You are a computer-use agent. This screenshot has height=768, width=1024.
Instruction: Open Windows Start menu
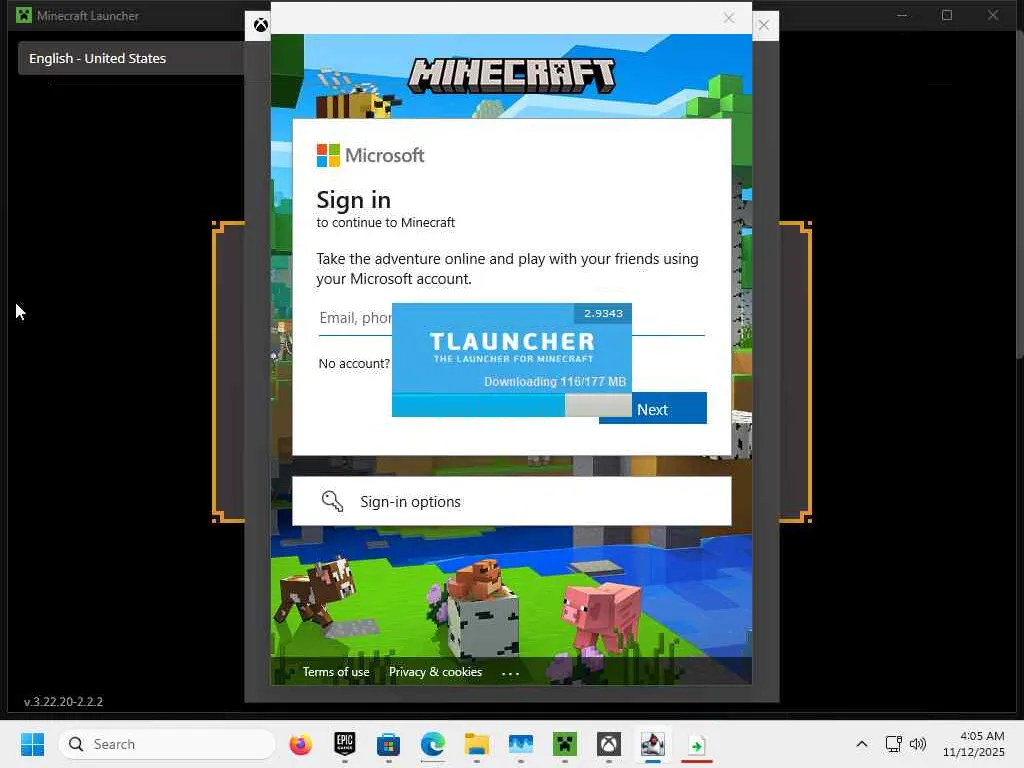pyautogui.click(x=32, y=744)
